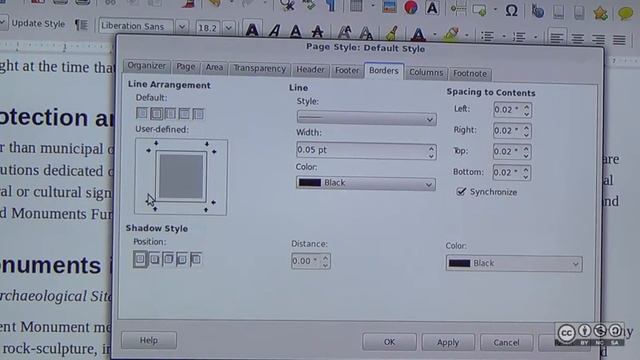Open the Font Color dropdown arrow

point(435,34)
